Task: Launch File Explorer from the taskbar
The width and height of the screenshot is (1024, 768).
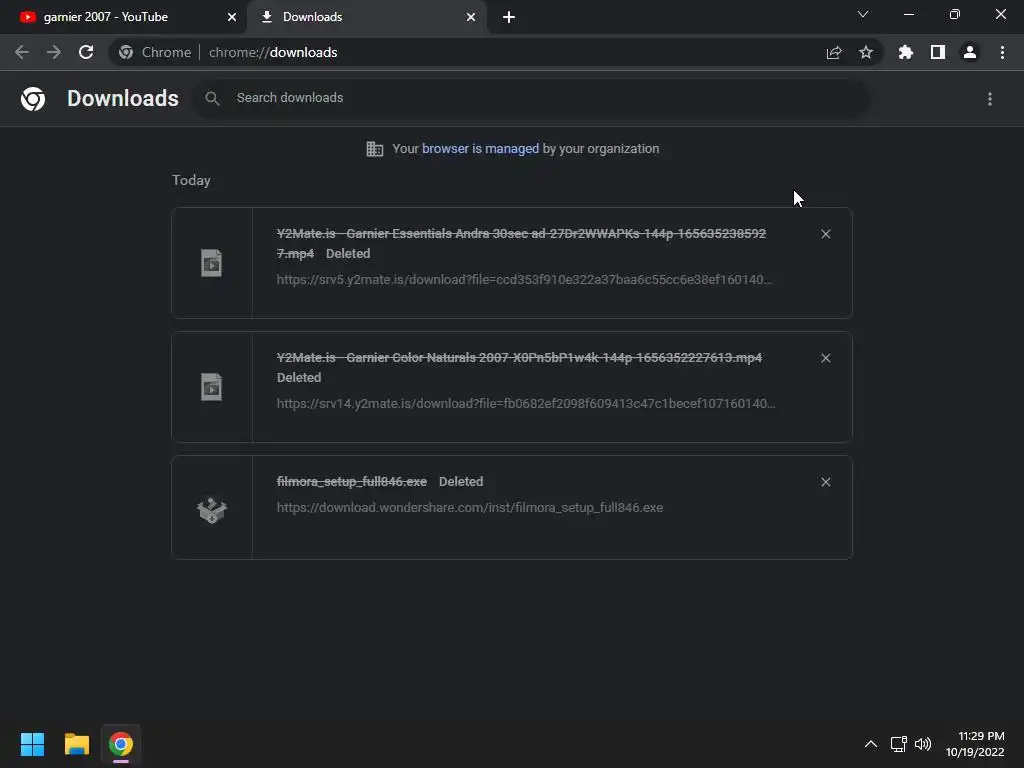Action: 76,744
